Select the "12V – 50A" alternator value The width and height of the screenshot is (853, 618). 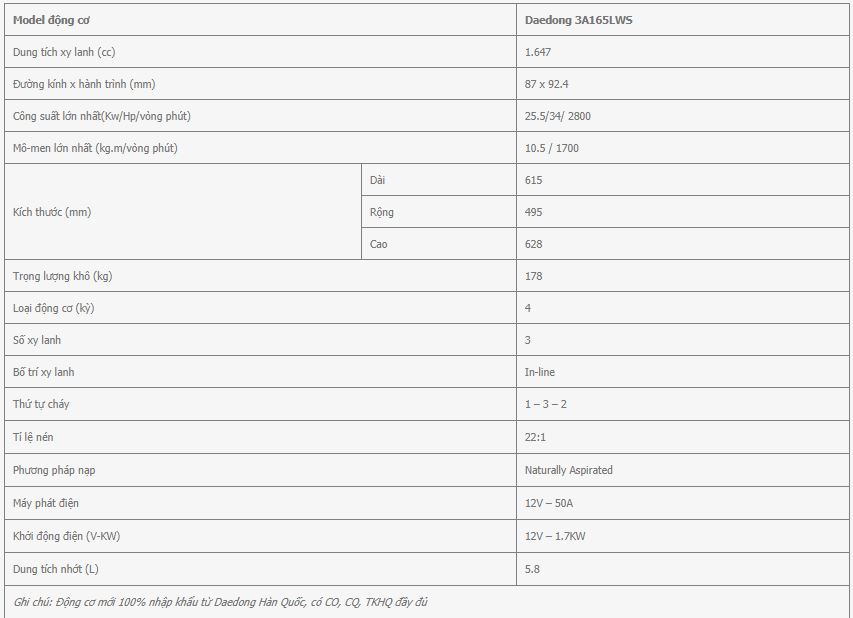tap(549, 502)
